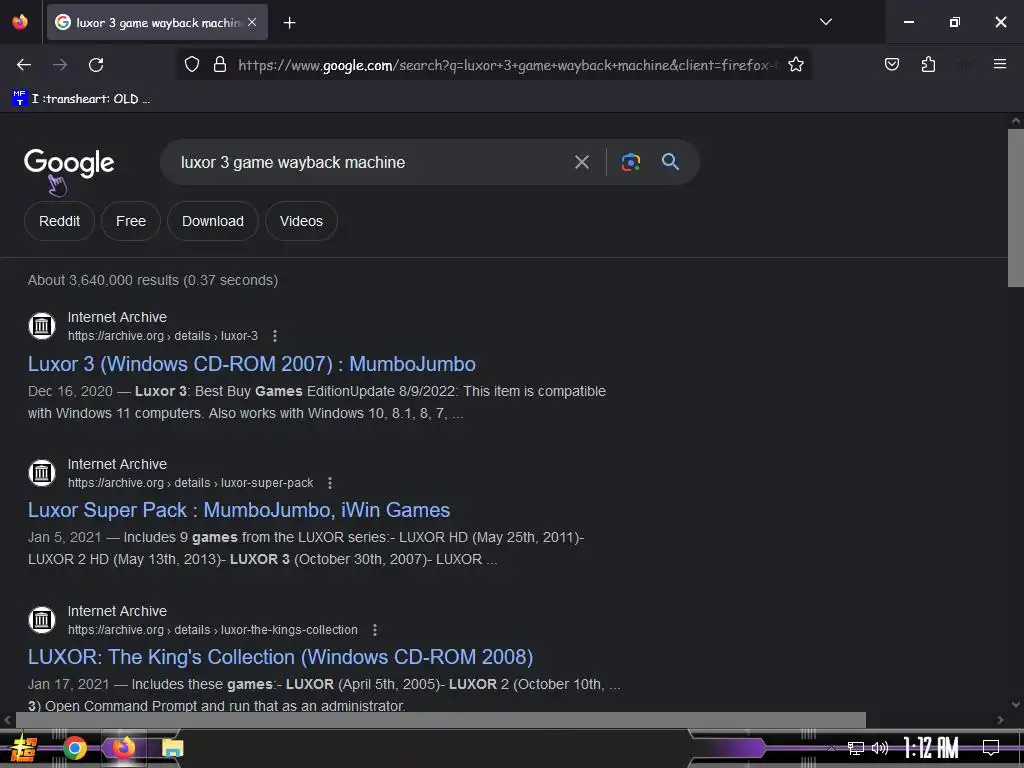Screen dimensions: 1024x768
Task: Open File Explorer from the taskbar
Action: click(172, 748)
